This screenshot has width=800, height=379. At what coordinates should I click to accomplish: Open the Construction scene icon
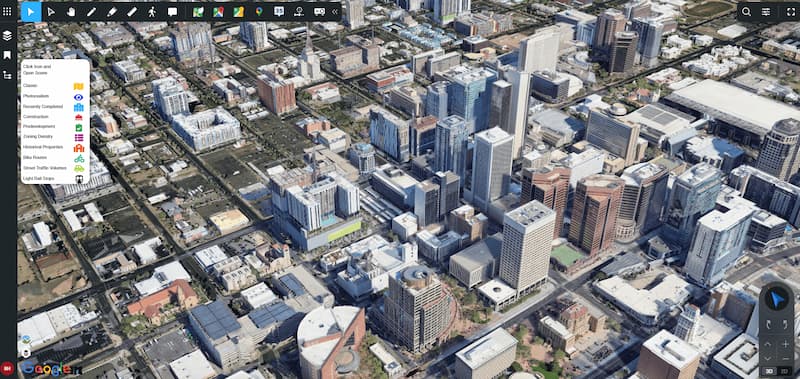(79, 117)
